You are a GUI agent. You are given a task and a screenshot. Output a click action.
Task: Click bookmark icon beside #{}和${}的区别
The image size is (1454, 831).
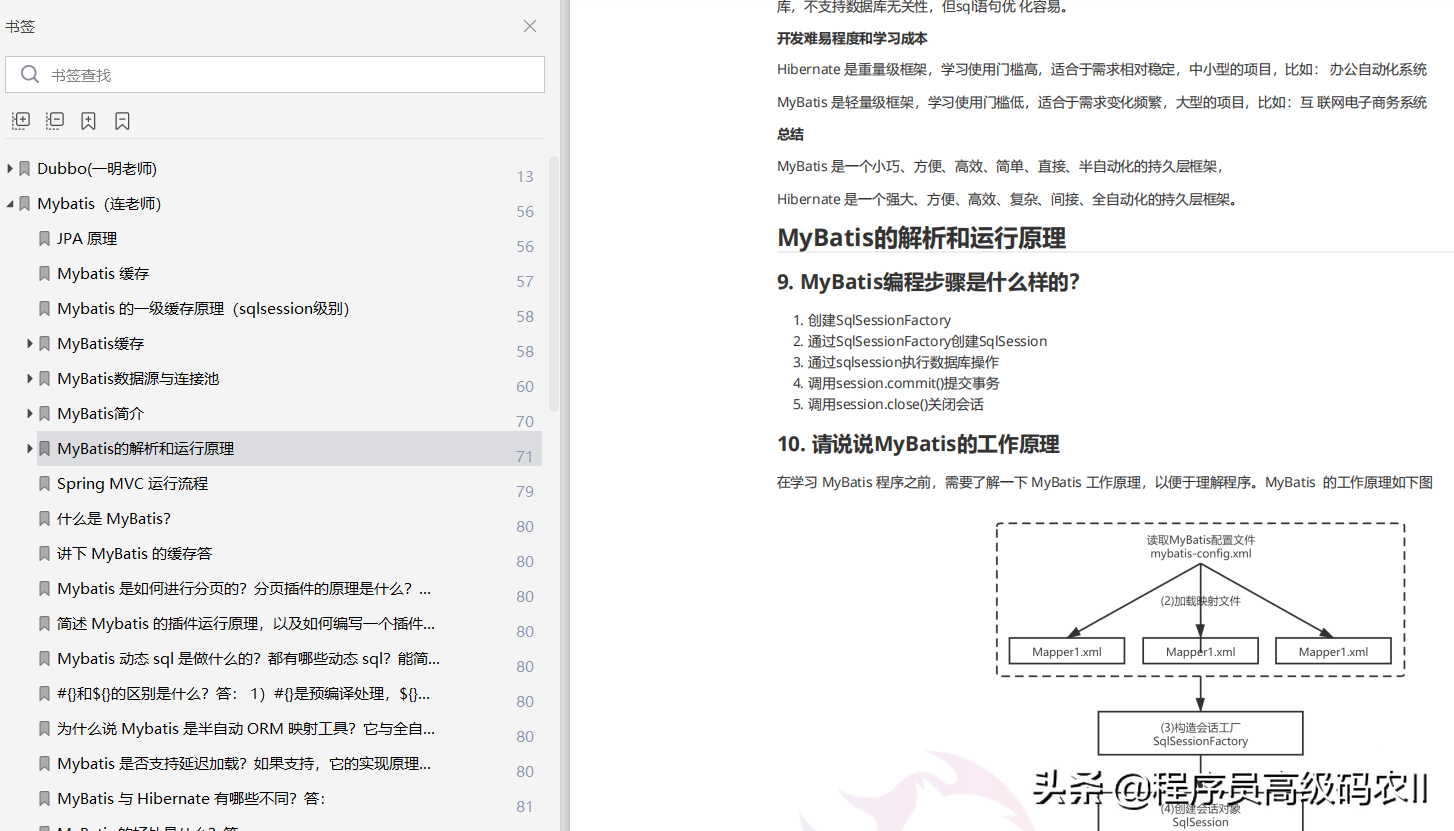[44, 694]
